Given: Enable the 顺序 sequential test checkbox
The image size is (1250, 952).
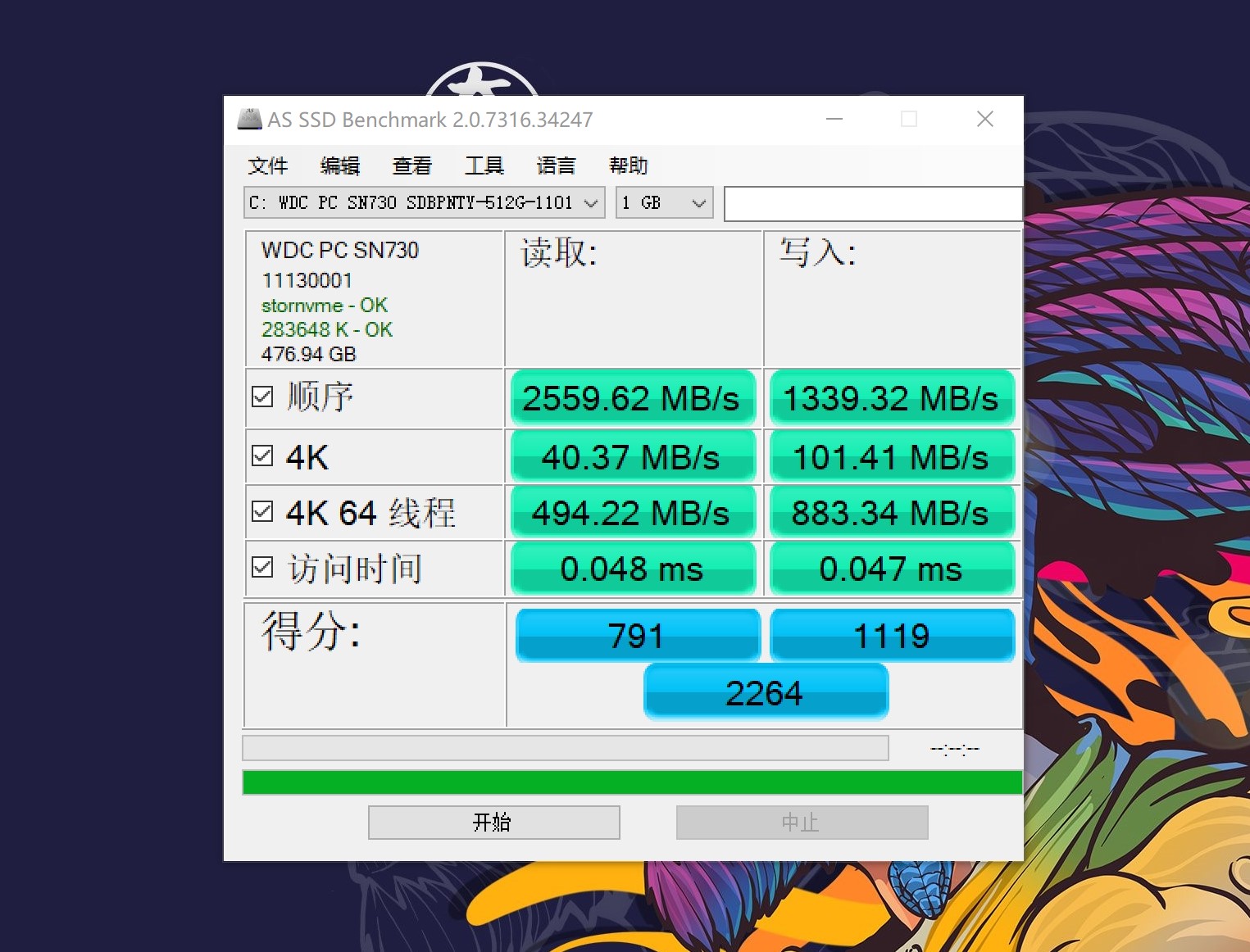Looking at the screenshot, I should (262, 396).
